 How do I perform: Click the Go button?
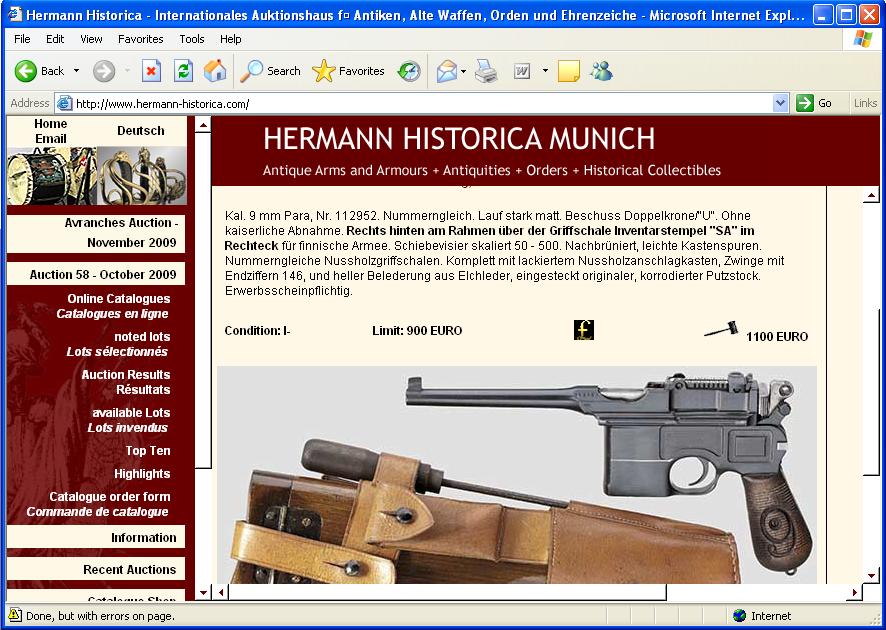[x=814, y=103]
